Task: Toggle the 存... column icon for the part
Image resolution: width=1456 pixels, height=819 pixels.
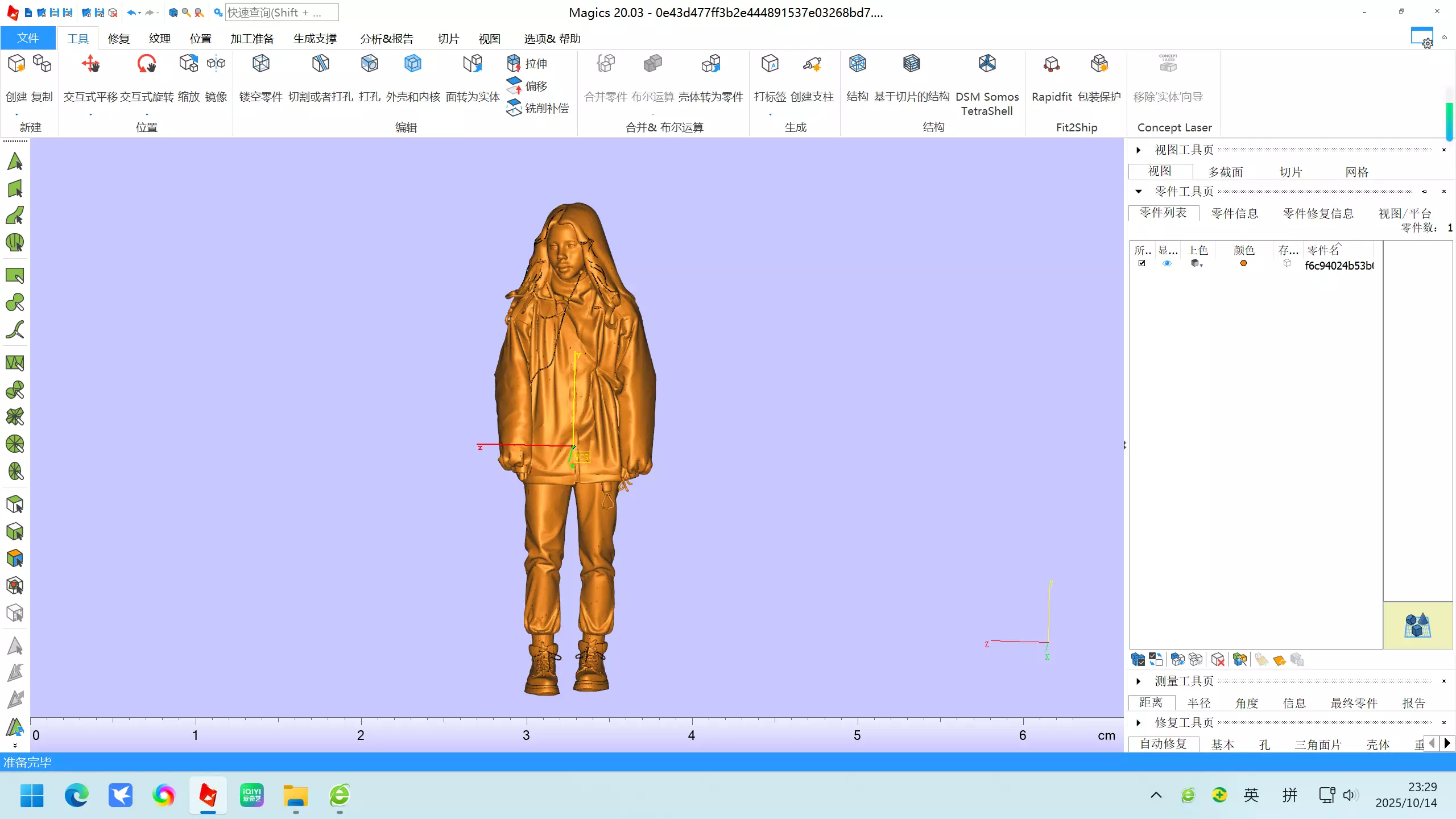Action: pyautogui.click(x=1287, y=263)
